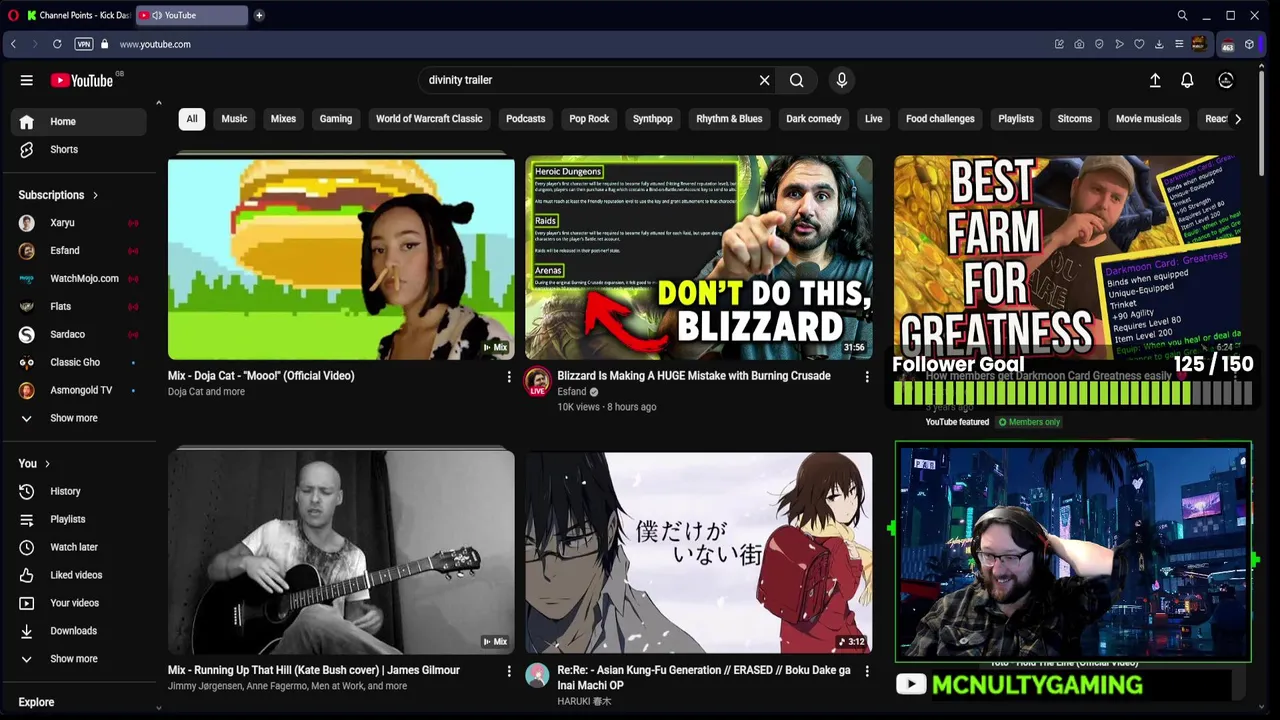Open the ad blocker shield icon
The width and height of the screenshot is (1280, 720).
[x=1099, y=44]
